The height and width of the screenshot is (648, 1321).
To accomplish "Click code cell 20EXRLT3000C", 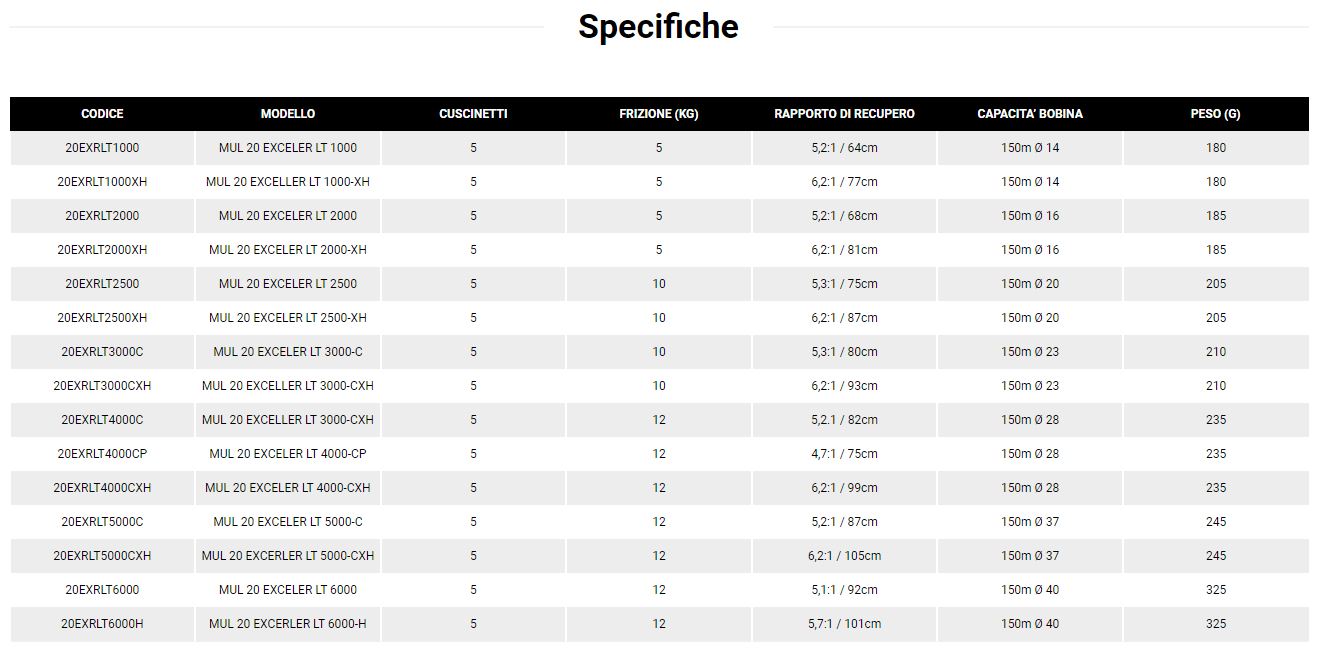I will 102,352.
